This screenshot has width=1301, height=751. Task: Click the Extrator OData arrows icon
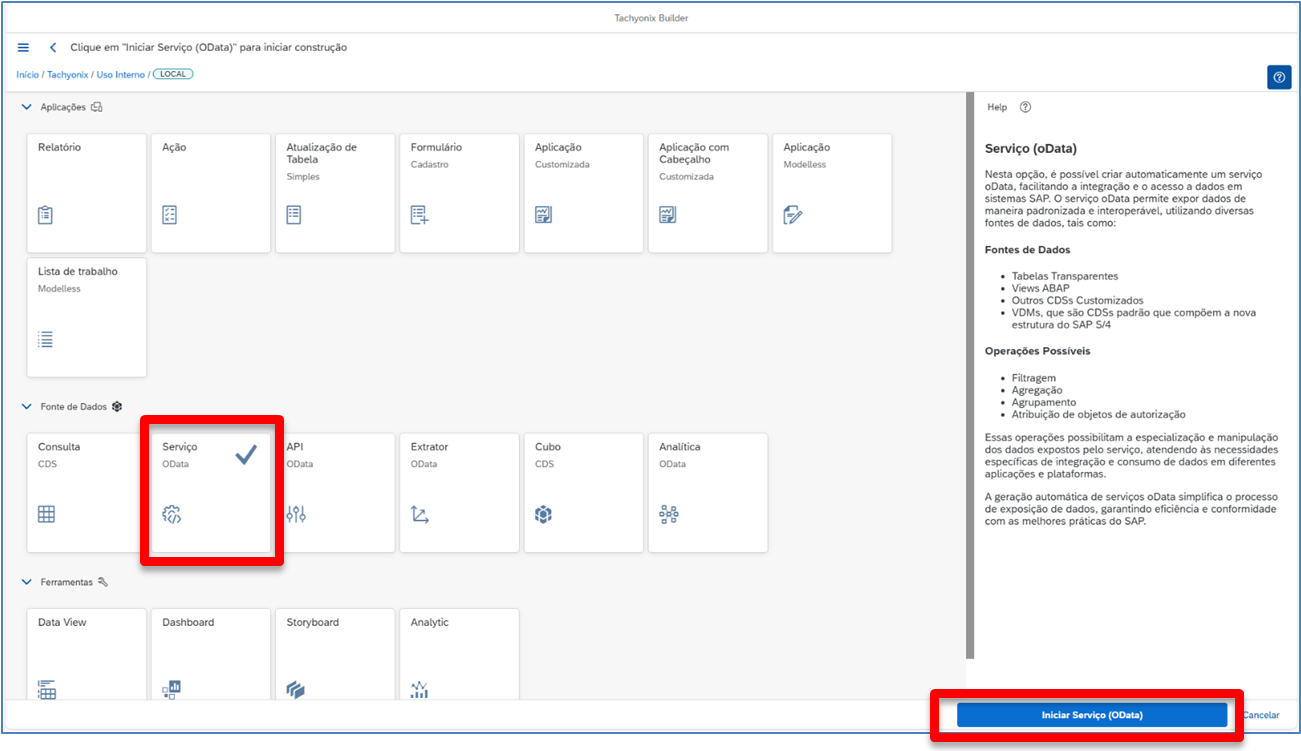point(420,515)
